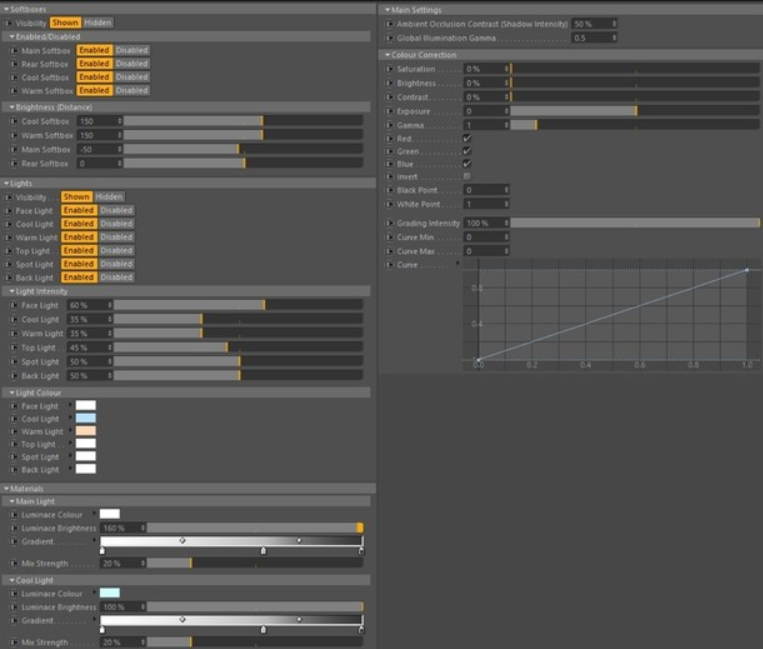Click the keyframe dot beside Cool Light Gradient

pyautogui.click(x=14, y=621)
